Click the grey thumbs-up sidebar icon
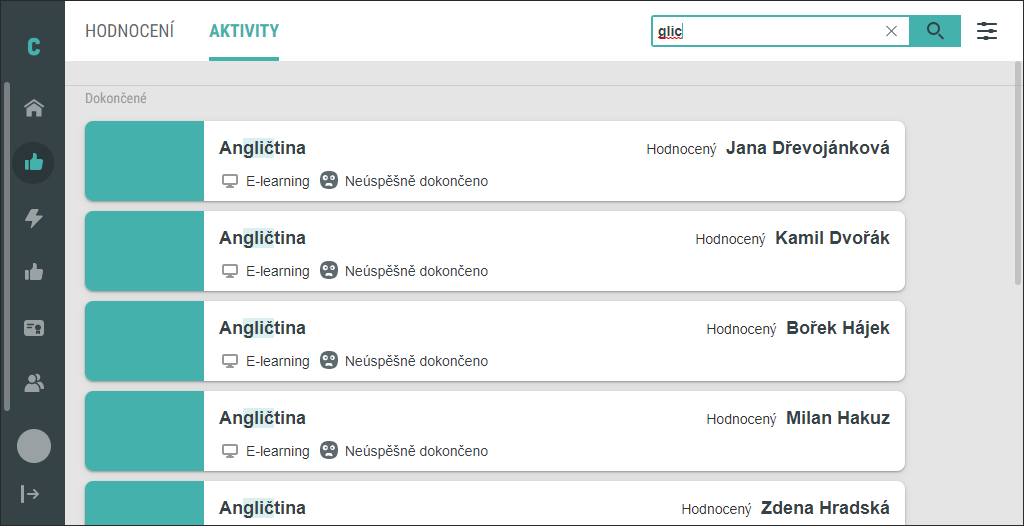This screenshot has height=526, width=1024. tap(33, 272)
